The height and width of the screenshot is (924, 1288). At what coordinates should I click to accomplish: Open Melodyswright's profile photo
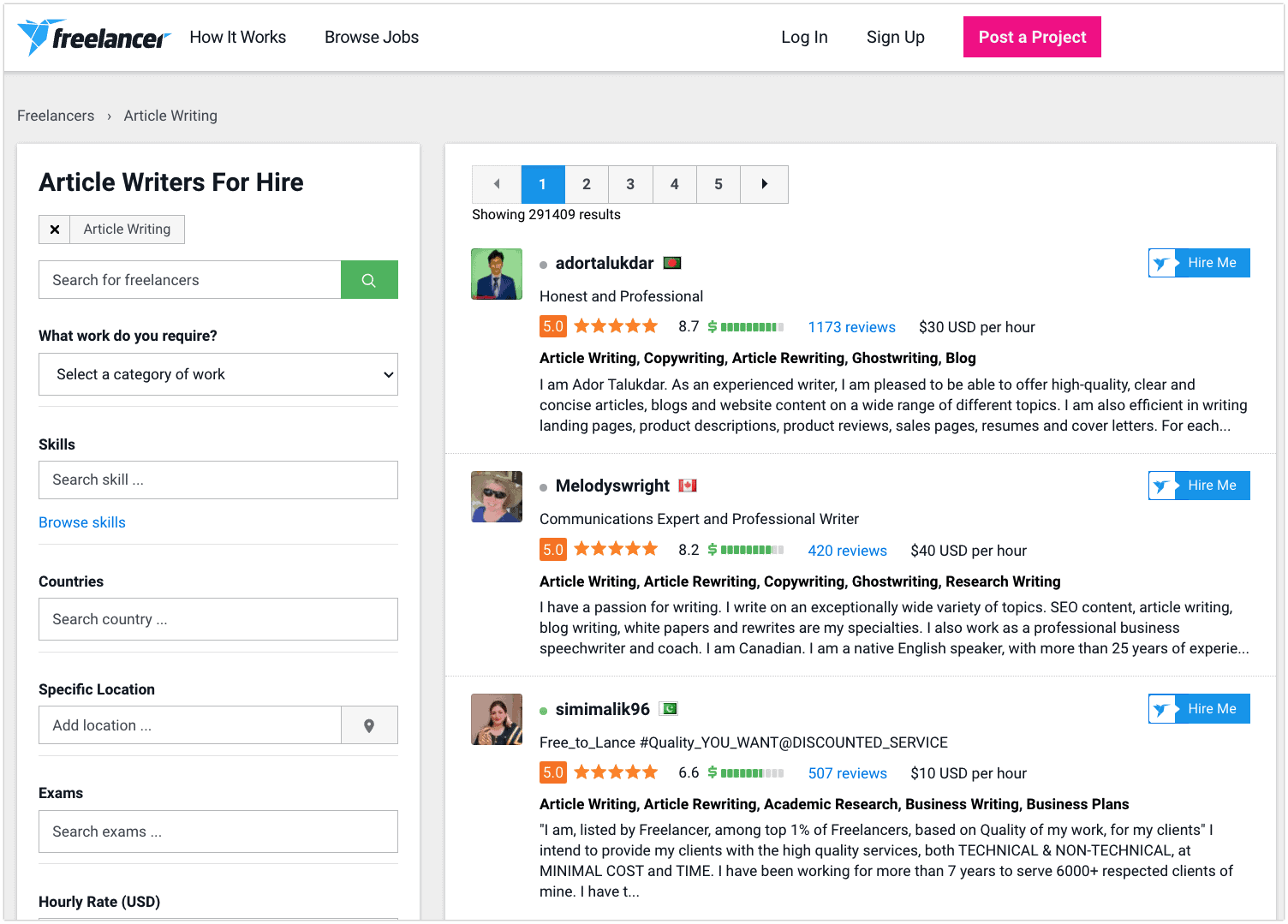tap(497, 497)
